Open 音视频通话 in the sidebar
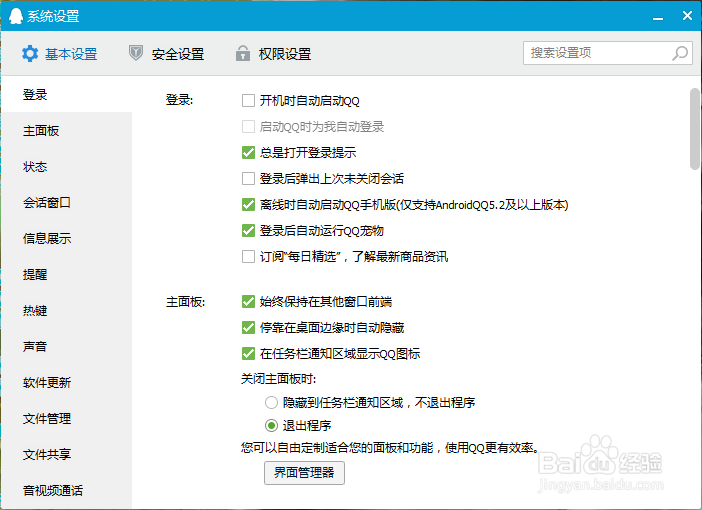 (66, 490)
